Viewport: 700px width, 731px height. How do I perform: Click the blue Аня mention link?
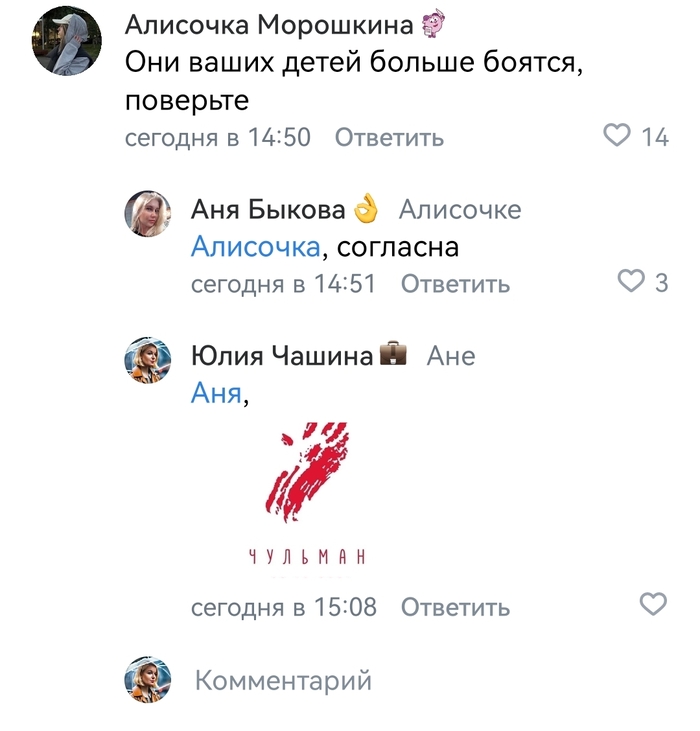216,393
